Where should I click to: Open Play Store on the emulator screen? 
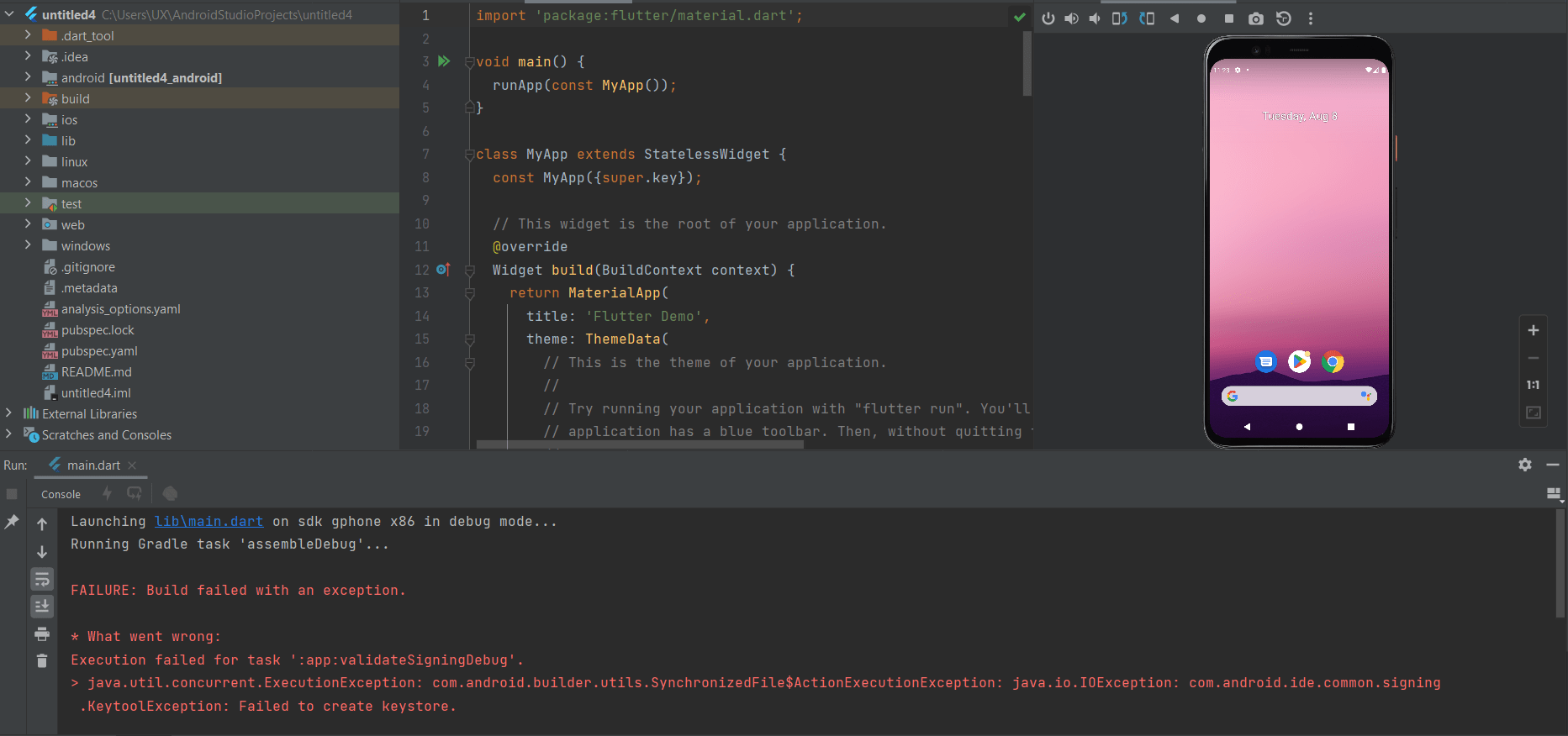point(1299,361)
